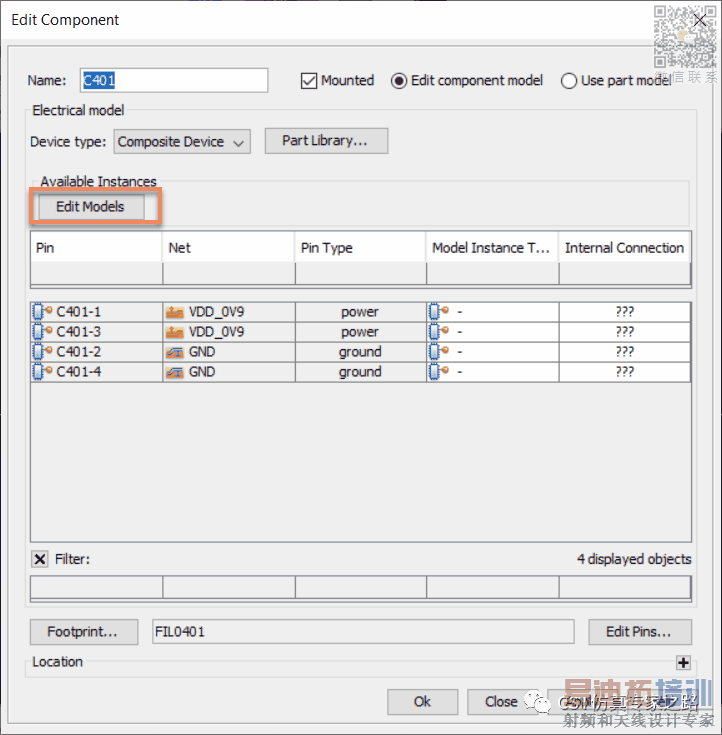Click the GND net text in the C401-2 row
This screenshot has width=722, height=735.
(x=202, y=352)
